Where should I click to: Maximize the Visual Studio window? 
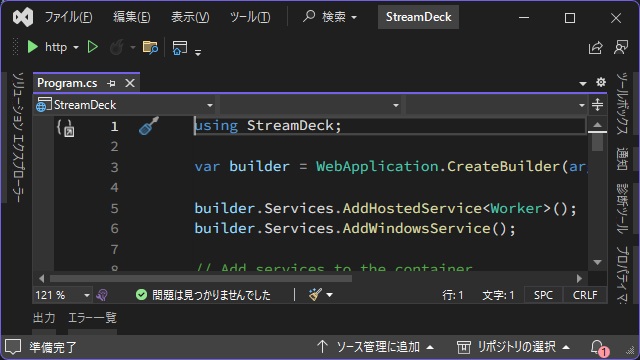tap(570, 18)
